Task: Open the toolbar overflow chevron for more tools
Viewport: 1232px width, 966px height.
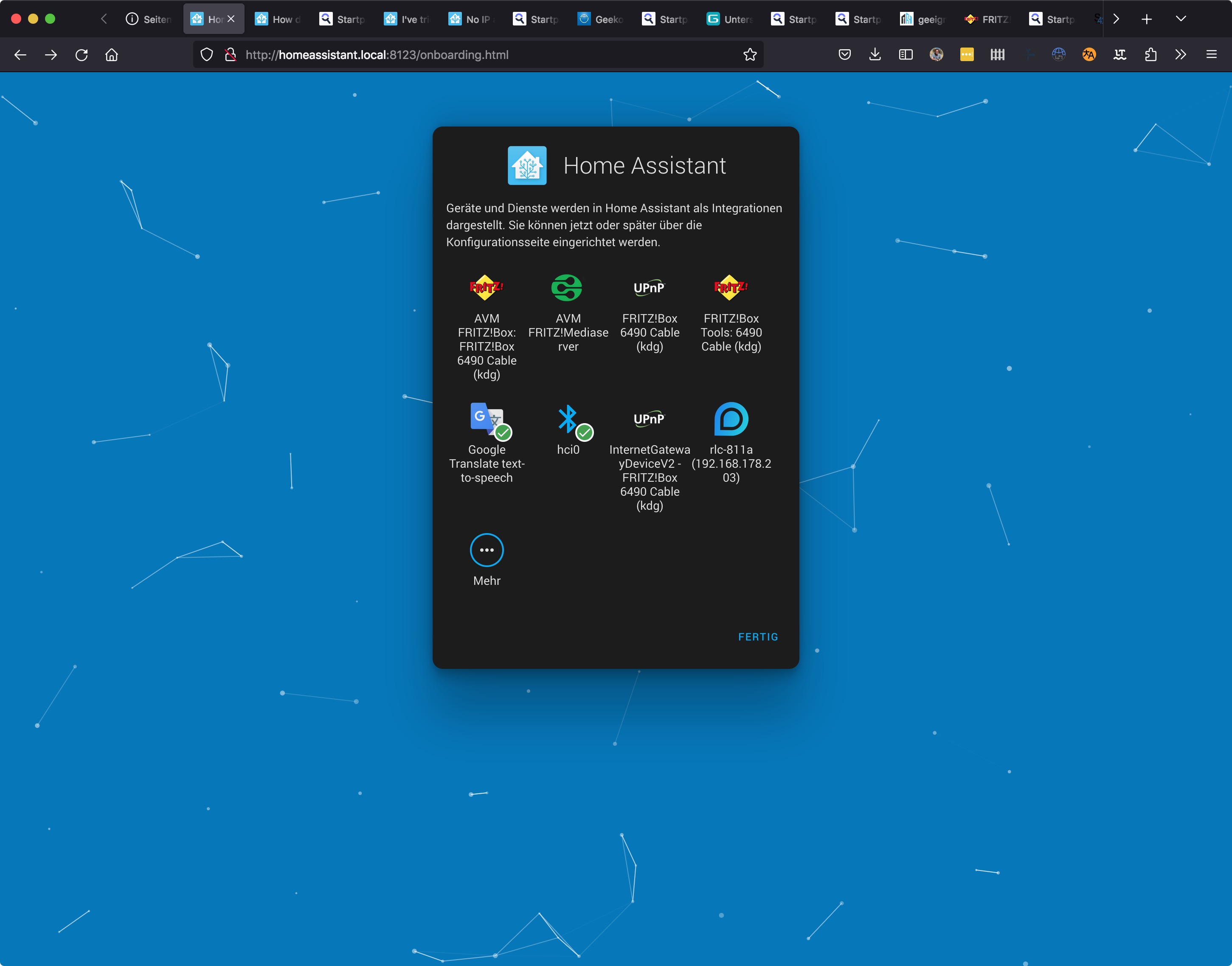Action: tap(1181, 55)
